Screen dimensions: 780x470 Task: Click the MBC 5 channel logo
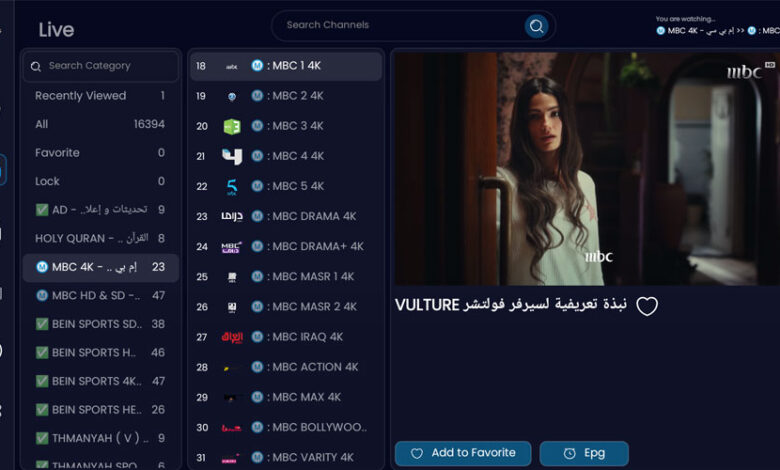[232, 186]
